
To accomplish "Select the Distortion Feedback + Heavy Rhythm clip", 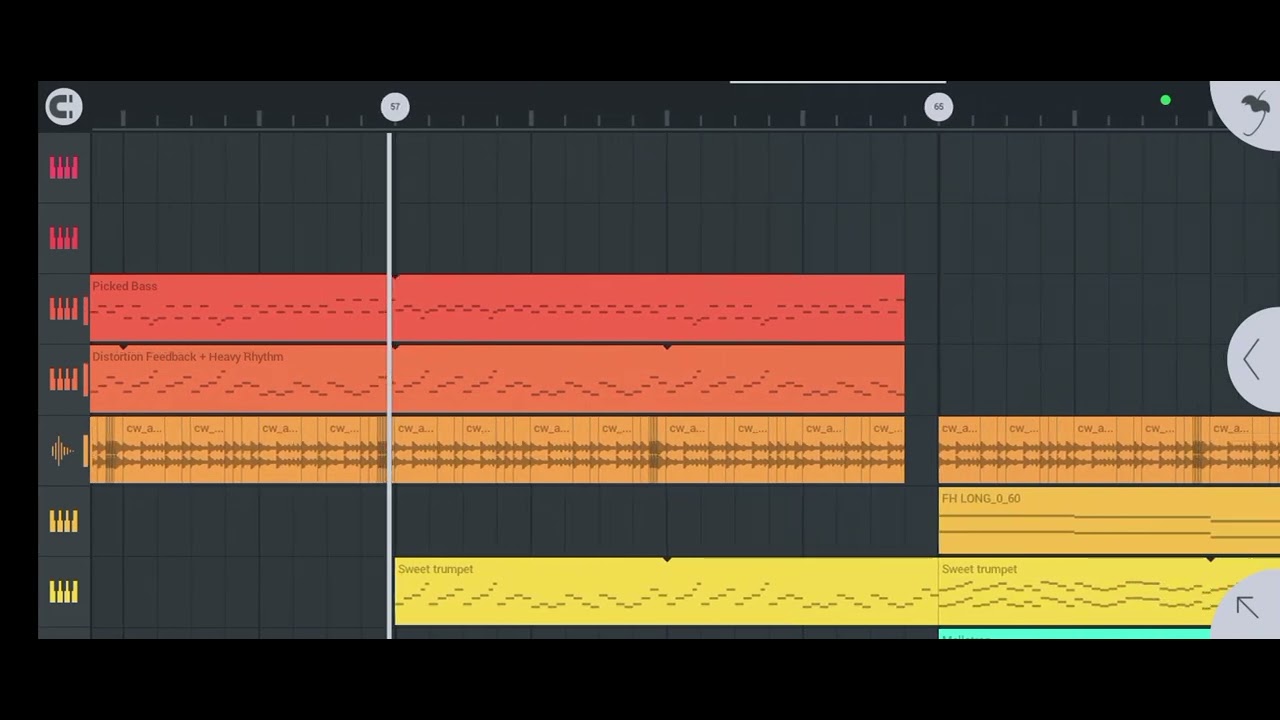I will click(239, 379).
